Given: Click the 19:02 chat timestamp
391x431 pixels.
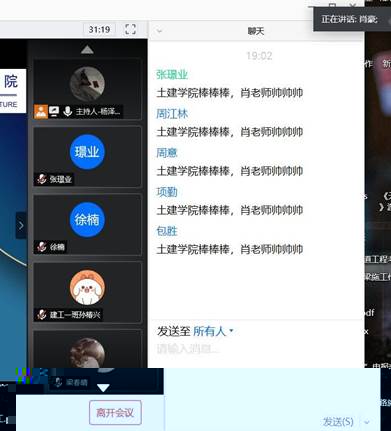Looking at the screenshot, I should click(259, 56).
